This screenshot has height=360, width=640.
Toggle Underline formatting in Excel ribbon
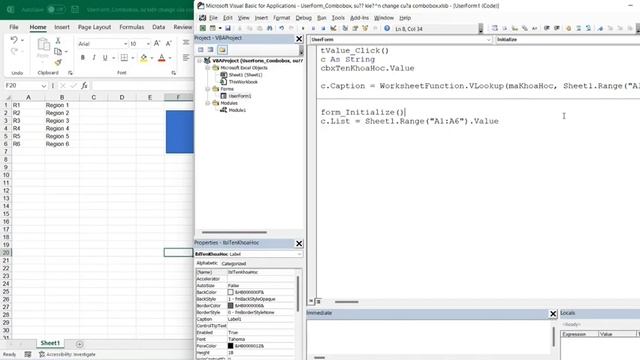(105, 58)
